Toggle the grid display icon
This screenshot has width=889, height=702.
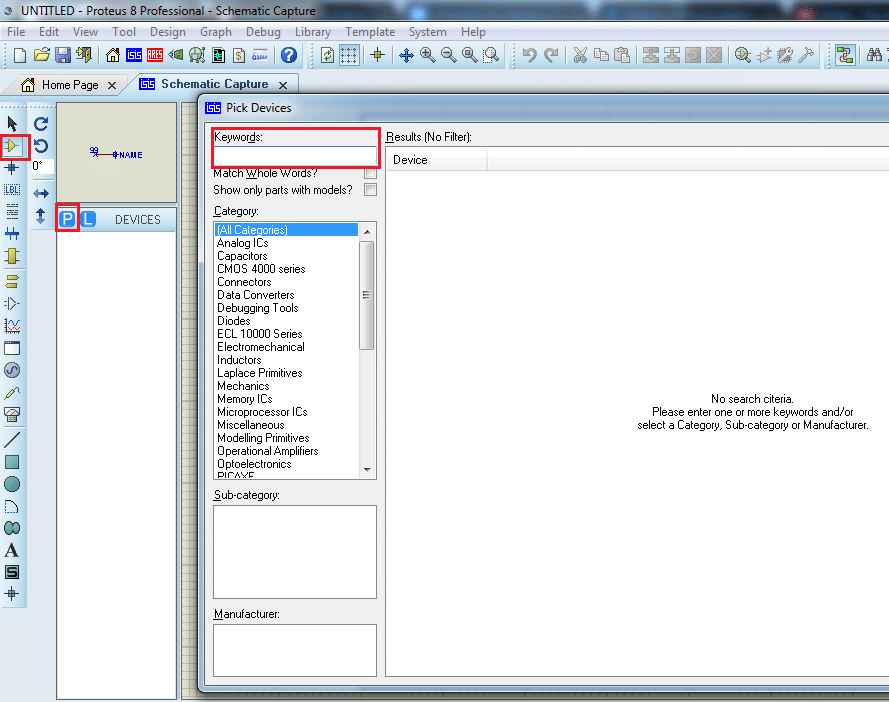pos(350,56)
